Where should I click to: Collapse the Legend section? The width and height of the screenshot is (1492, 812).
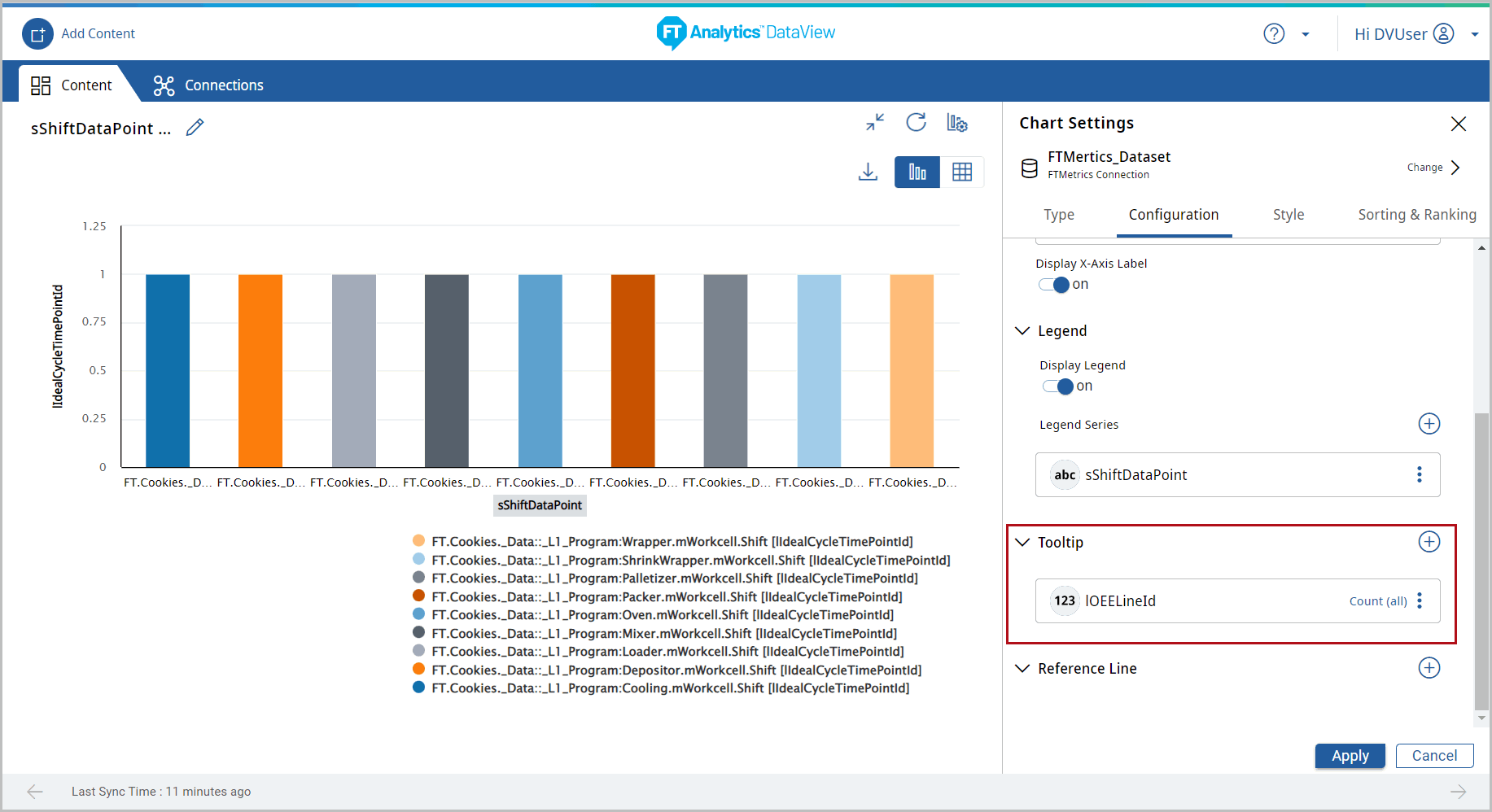pyautogui.click(x=1022, y=331)
